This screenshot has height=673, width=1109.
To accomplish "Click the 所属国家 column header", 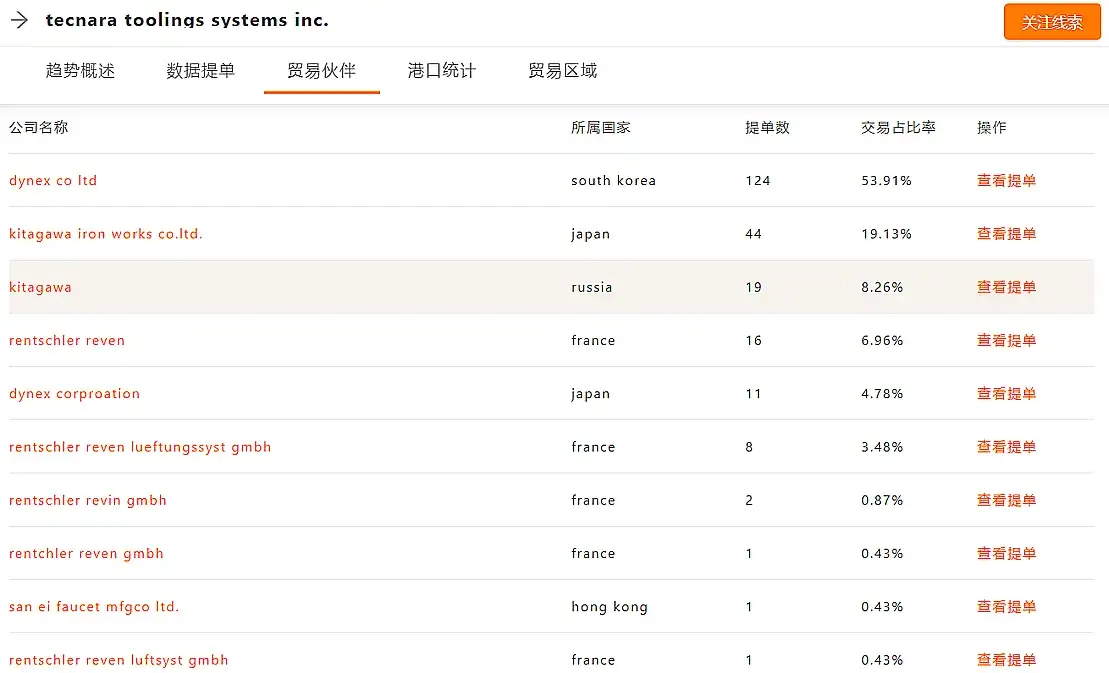I will 600,127.
